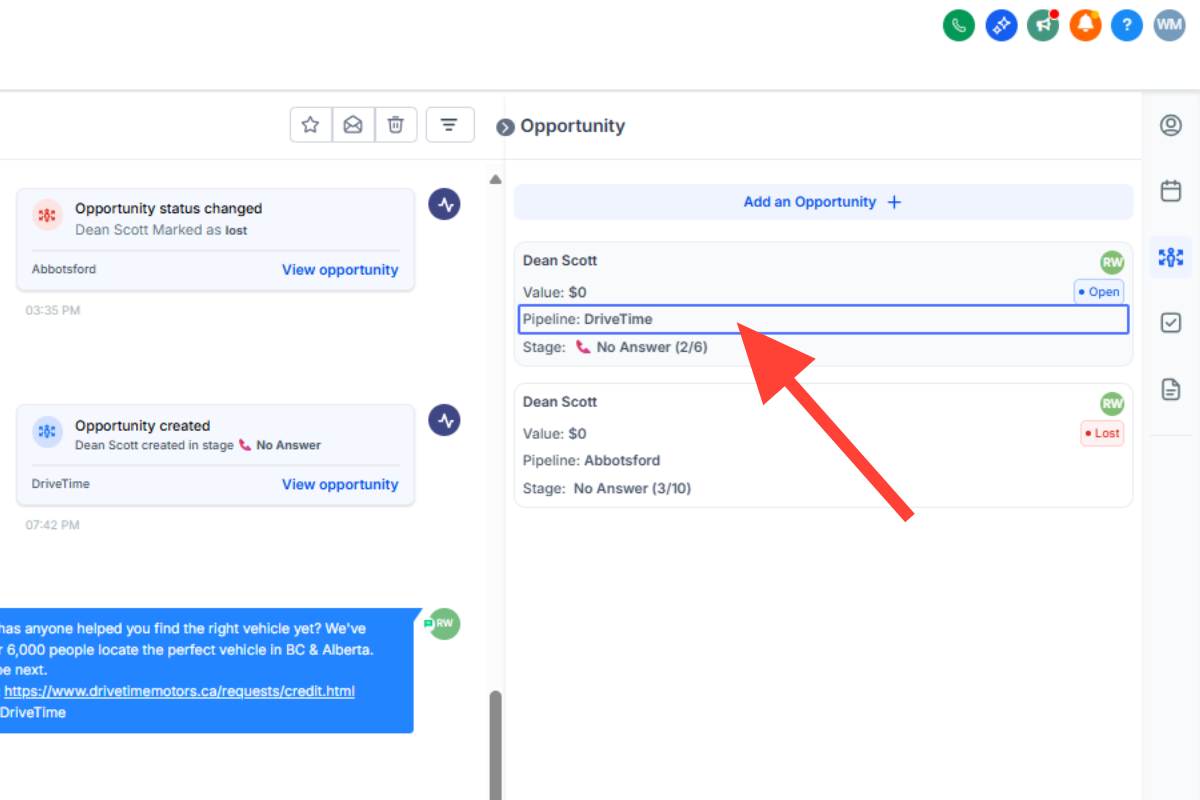Screen dimensions: 1200x800
Task: Click the blue help question mark icon
Action: [x=1127, y=25]
